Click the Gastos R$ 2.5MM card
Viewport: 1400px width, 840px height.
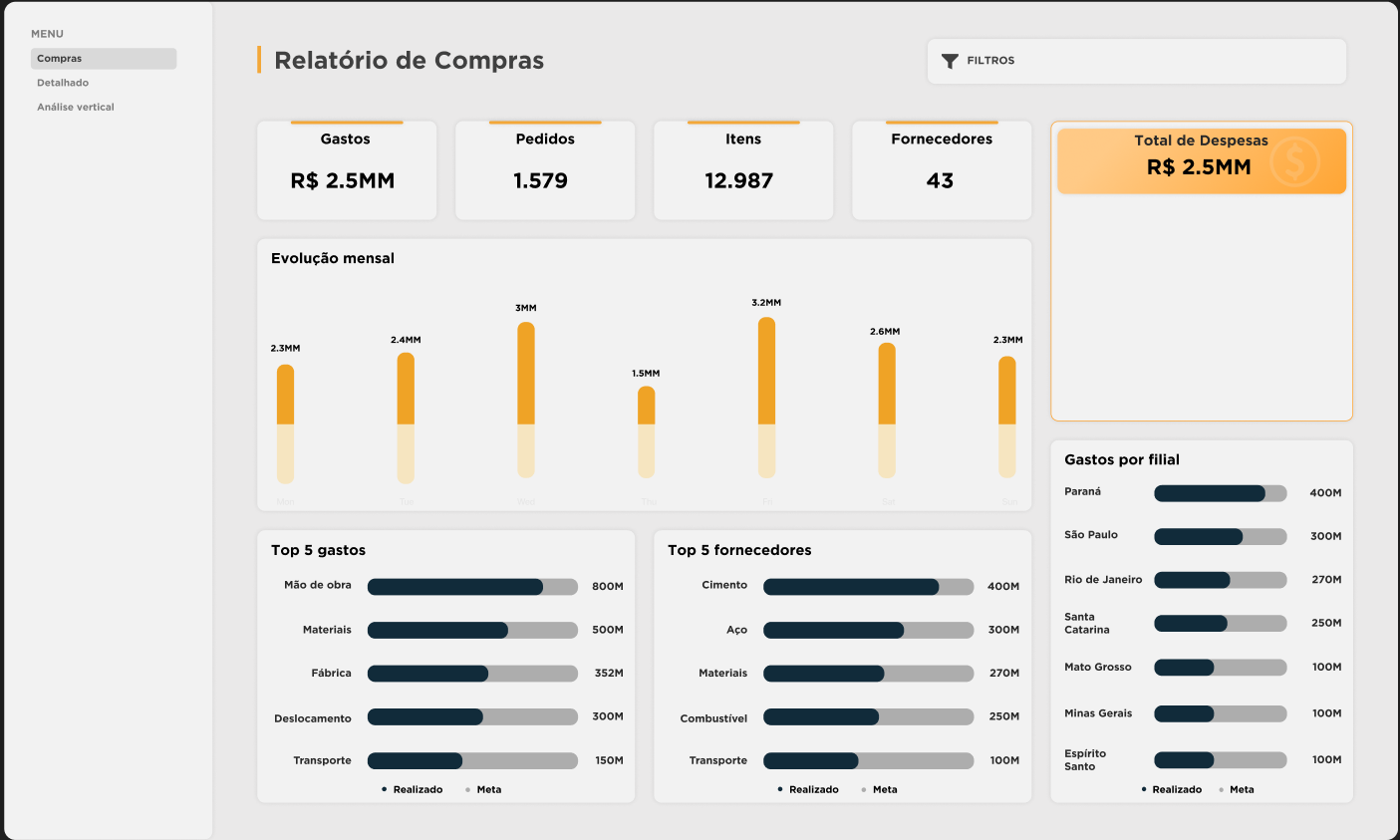(x=346, y=170)
